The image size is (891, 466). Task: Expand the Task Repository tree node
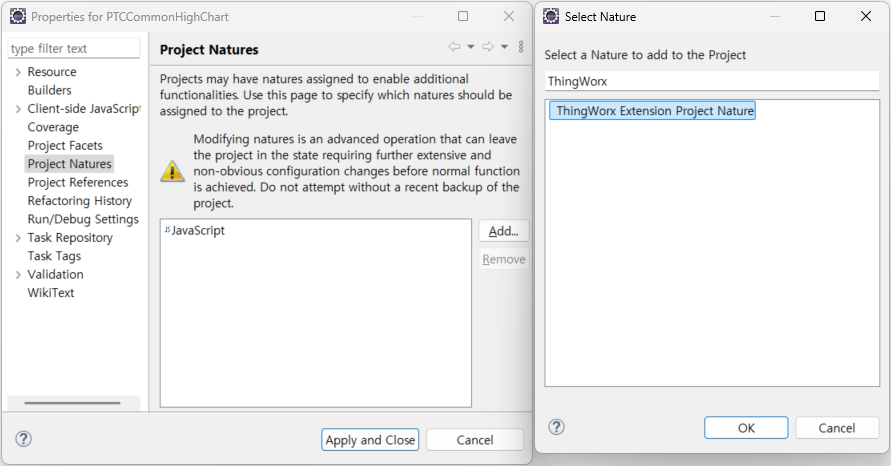[x=18, y=238]
